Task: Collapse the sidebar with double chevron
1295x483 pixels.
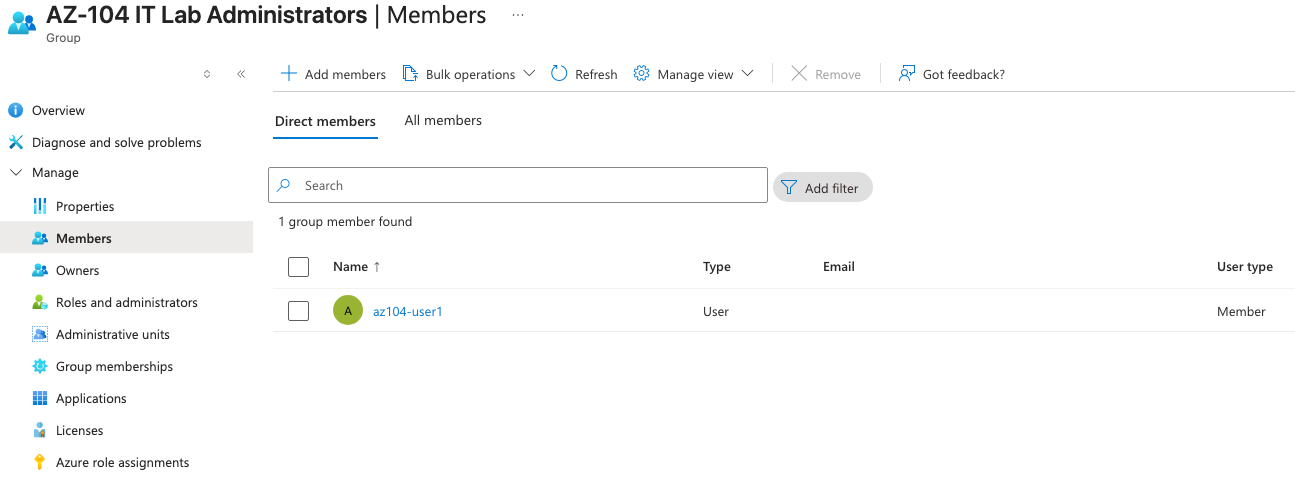Action: point(241,74)
